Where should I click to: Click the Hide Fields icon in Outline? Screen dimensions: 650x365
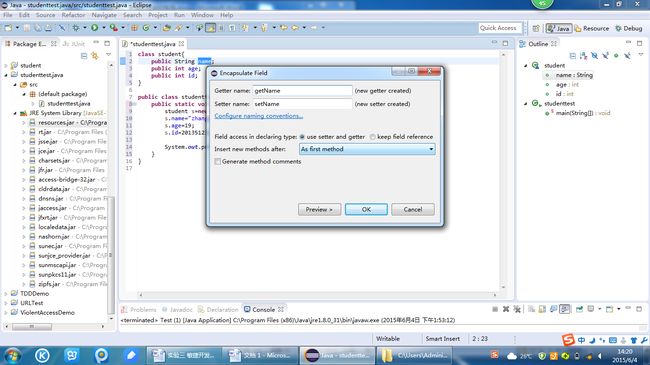[x=594, y=56]
